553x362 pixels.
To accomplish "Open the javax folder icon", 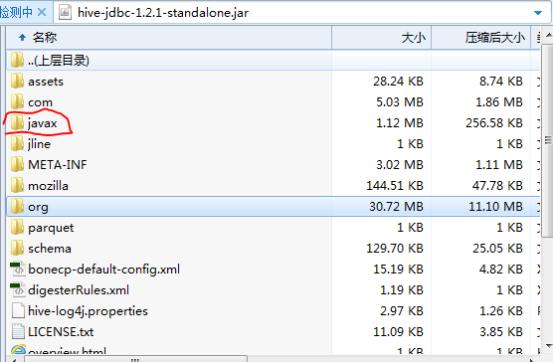I will pyautogui.click(x=17, y=123).
